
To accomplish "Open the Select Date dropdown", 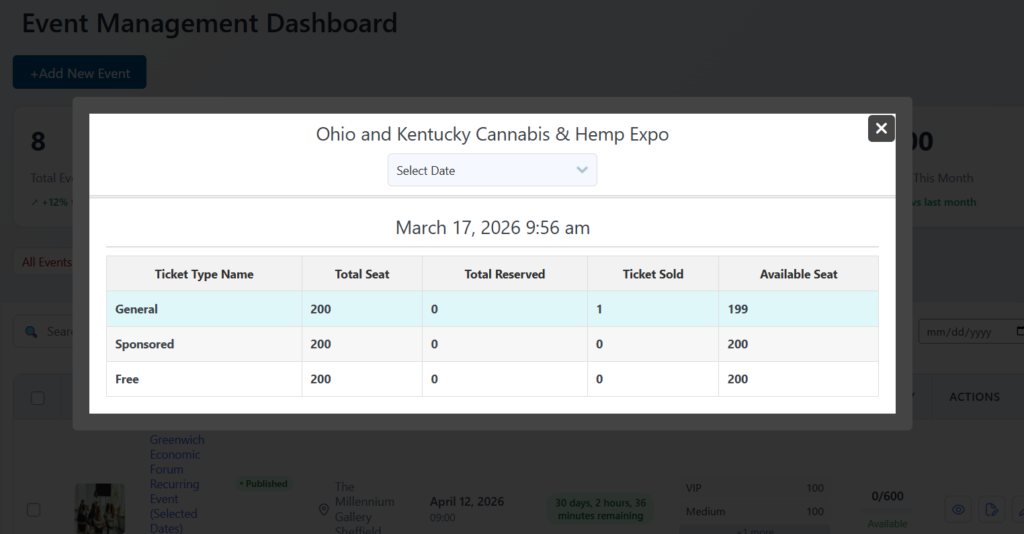I will pyautogui.click(x=492, y=170).
